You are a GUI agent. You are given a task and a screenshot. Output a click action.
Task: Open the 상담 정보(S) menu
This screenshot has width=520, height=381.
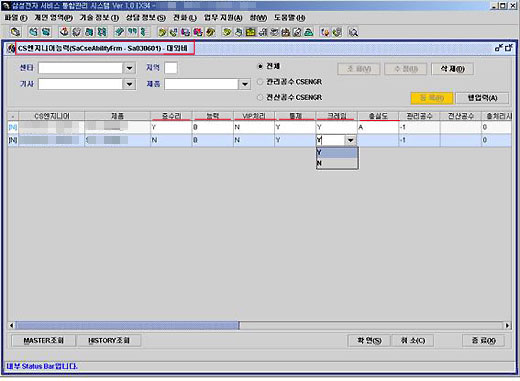click(x=145, y=18)
